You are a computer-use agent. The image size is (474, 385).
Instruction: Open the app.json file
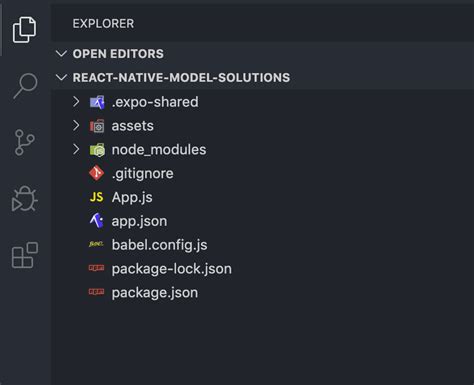click(x=139, y=221)
